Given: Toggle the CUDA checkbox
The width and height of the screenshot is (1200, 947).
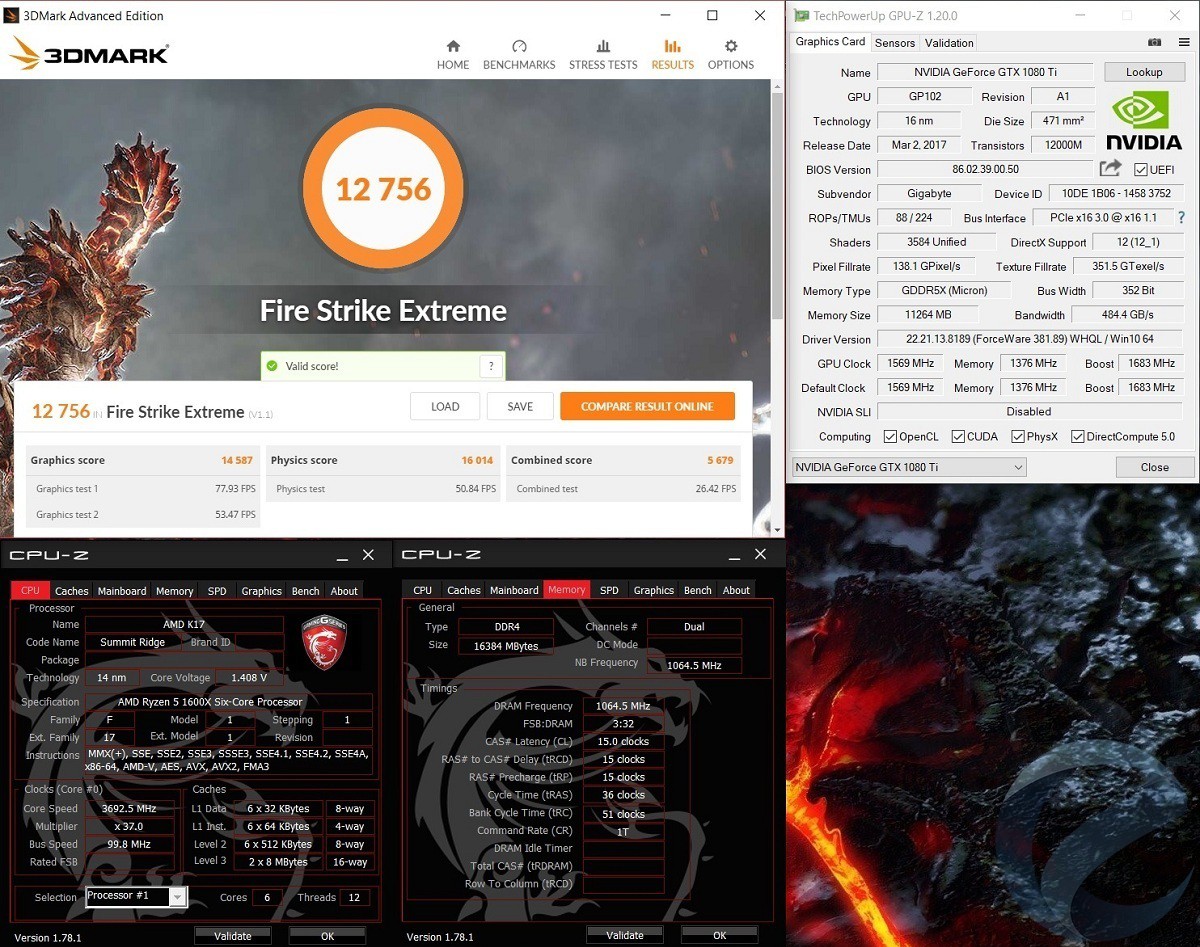Looking at the screenshot, I should coord(958,436).
